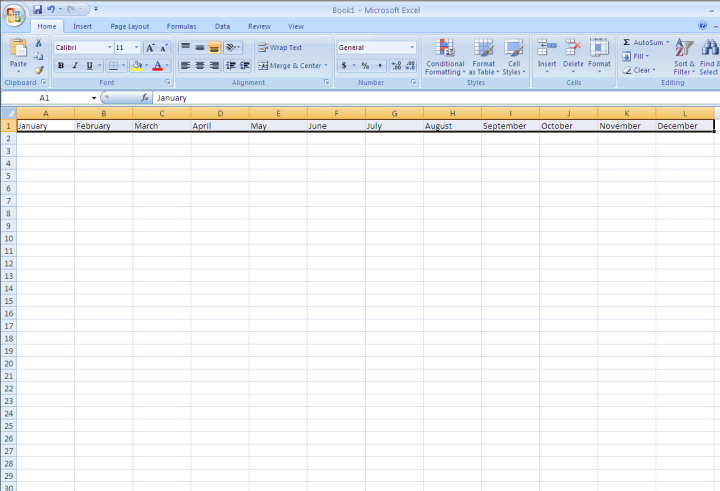Increase decimal places

pyautogui.click(x=396, y=66)
